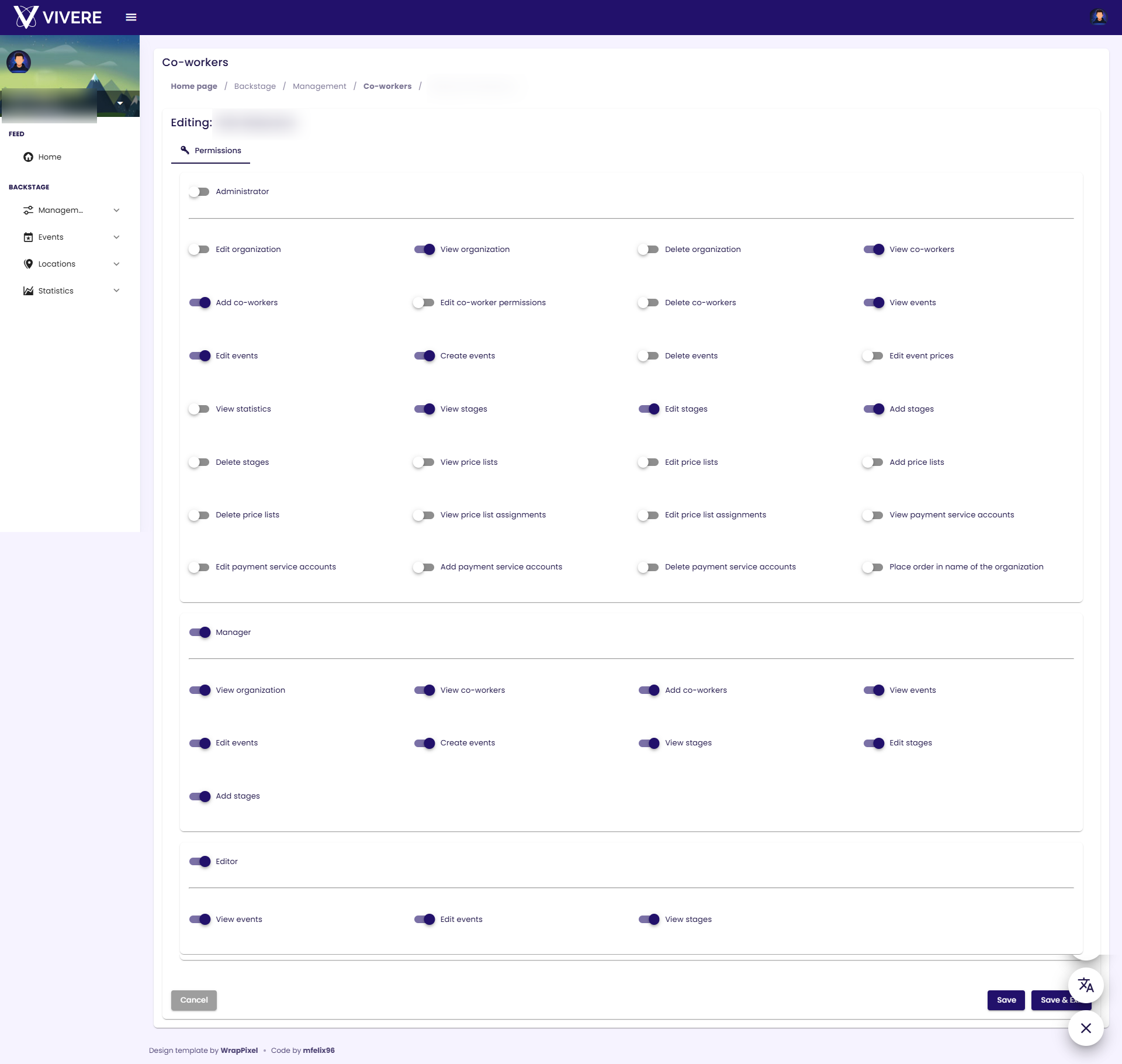Open the translate language floating button
This screenshot has width=1122, height=1064.
(x=1086, y=985)
